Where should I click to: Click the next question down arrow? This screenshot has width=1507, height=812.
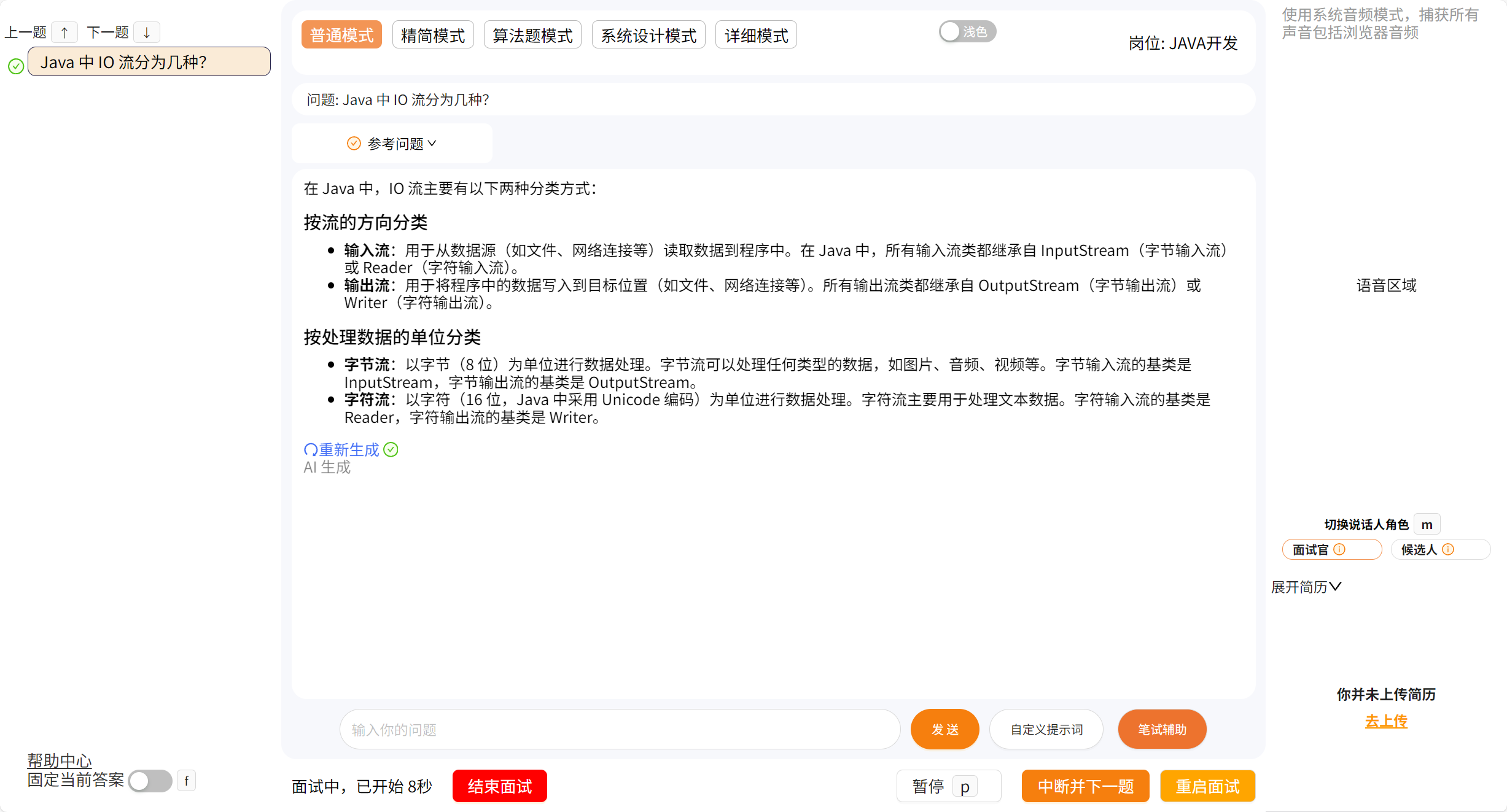(x=147, y=33)
